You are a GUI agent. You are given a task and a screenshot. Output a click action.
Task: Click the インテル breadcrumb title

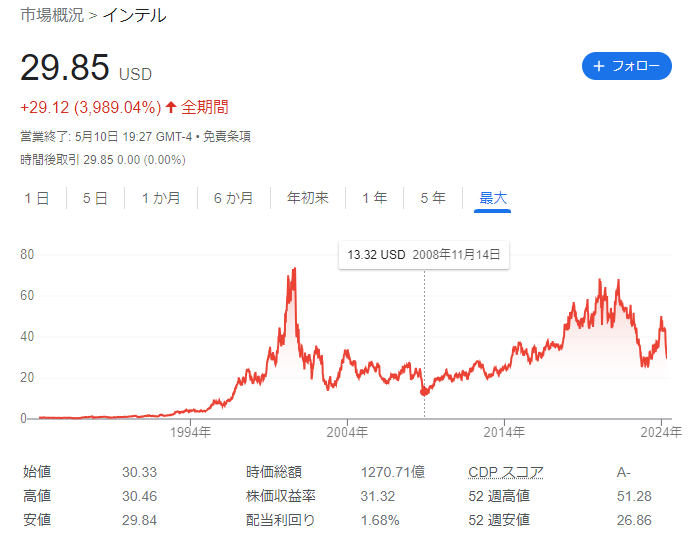pos(135,16)
